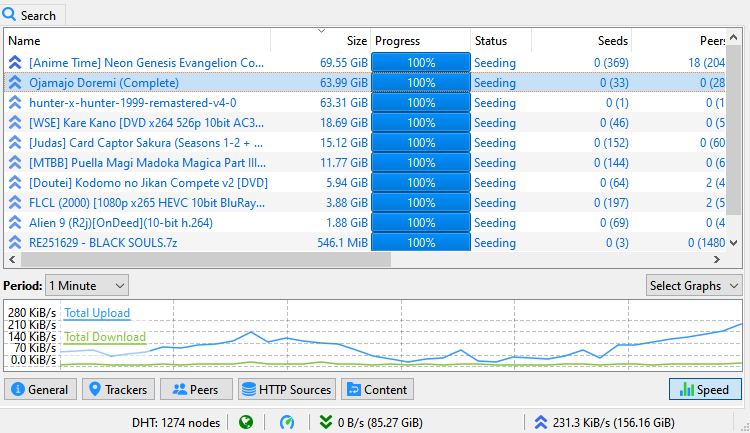Open the Trackers tab

click(x=118, y=389)
